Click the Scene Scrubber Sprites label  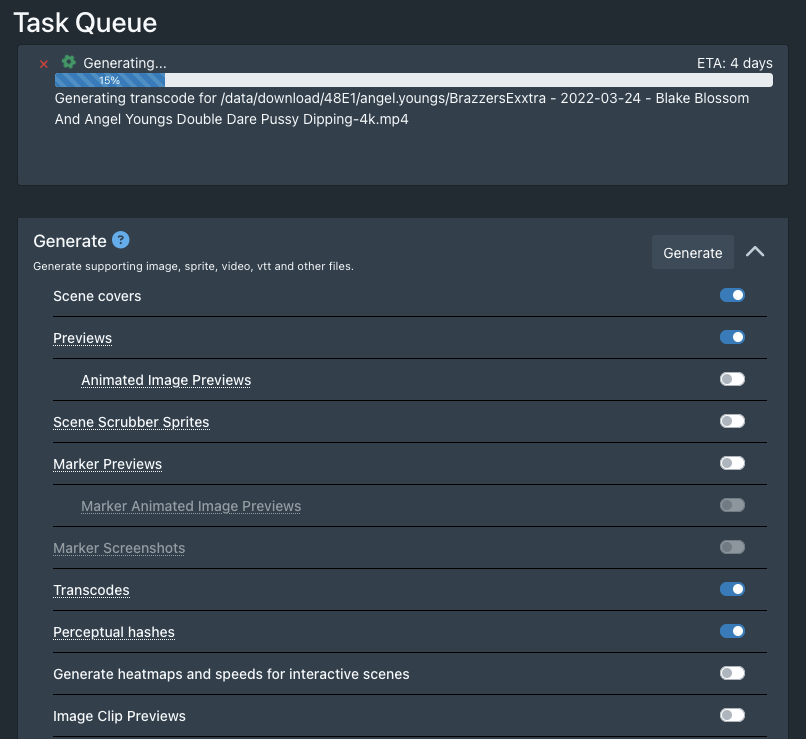(131, 422)
